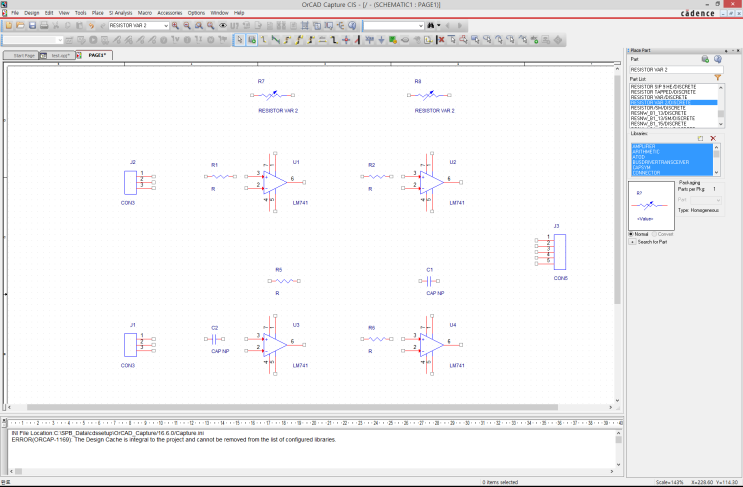Click the Place Part icon in the panel
Screen dimensions: 743x487
pyautogui.click(x=705, y=59)
